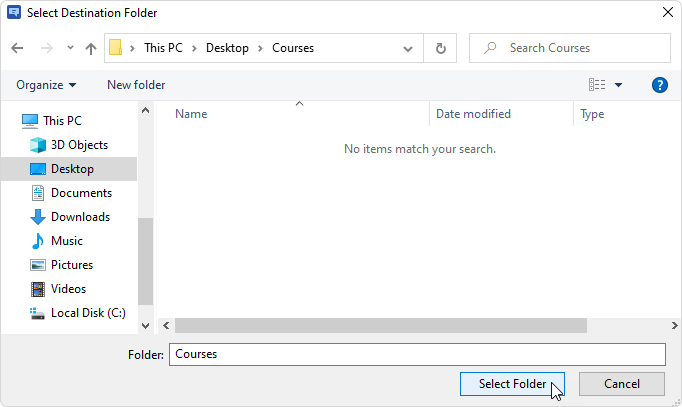Click the Folder name text field
The height and width of the screenshot is (407, 682).
(417, 354)
